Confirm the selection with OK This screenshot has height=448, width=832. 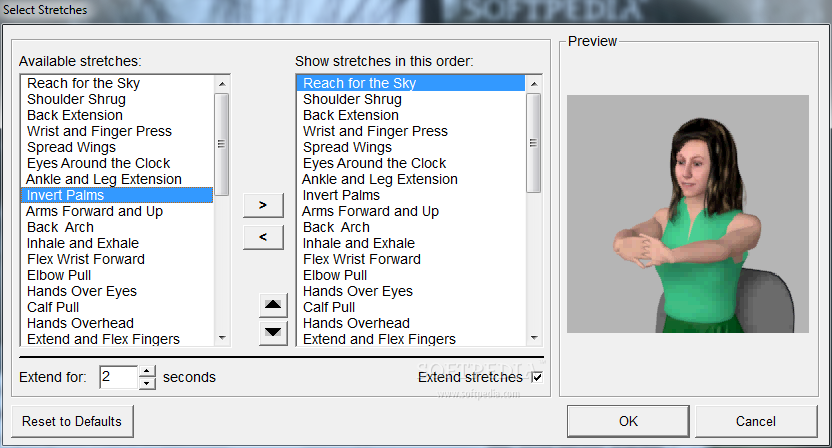pyautogui.click(x=628, y=421)
